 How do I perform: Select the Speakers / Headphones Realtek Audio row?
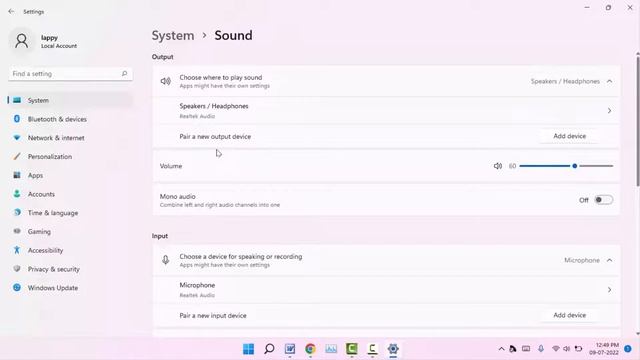(386, 111)
